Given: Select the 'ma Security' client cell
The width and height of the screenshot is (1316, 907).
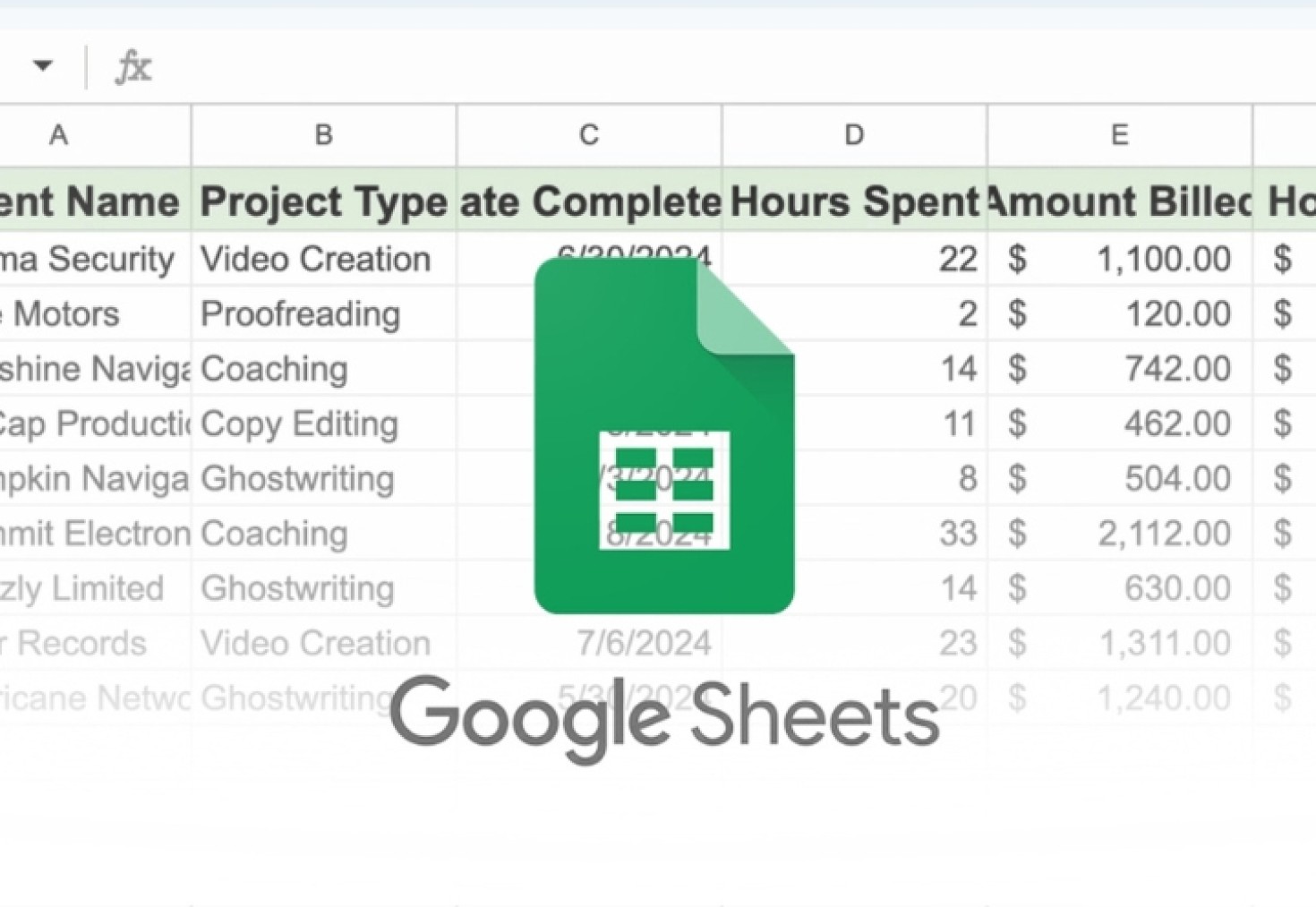Looking at the screenshot, I should (95, 259).
